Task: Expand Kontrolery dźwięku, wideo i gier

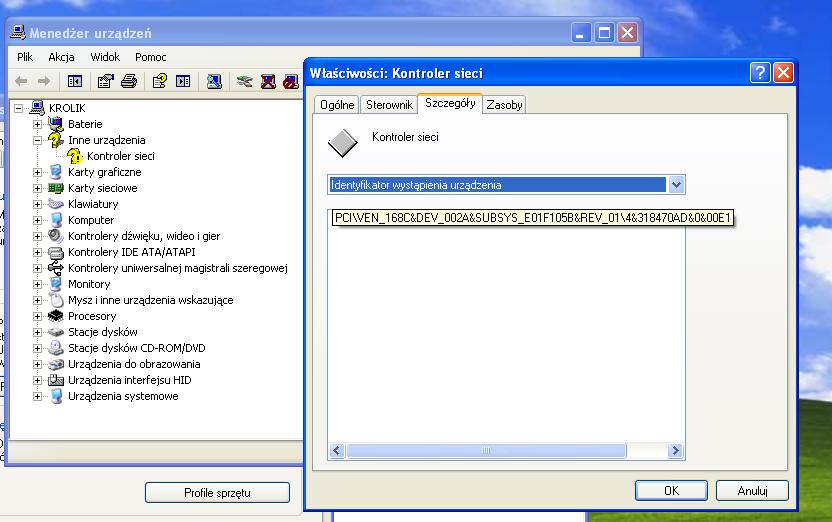Action: (37, 236)
